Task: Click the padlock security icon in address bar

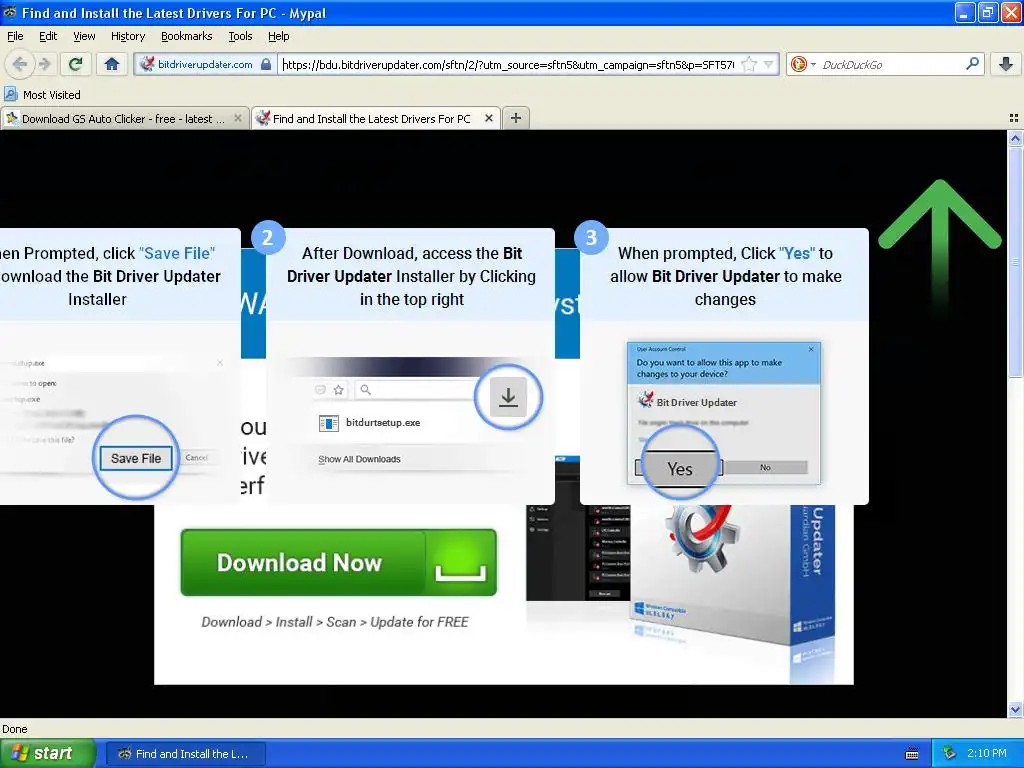Action: 266,64
